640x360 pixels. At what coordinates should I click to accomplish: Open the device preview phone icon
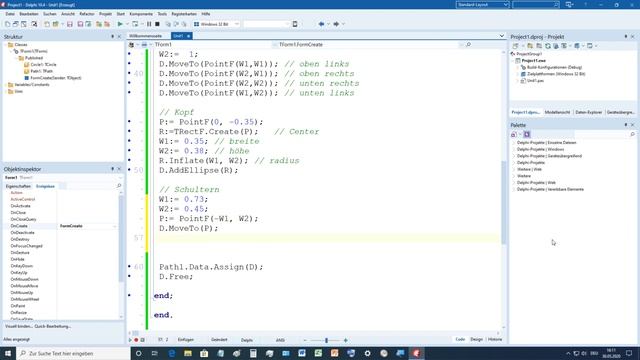click(295, 24)
